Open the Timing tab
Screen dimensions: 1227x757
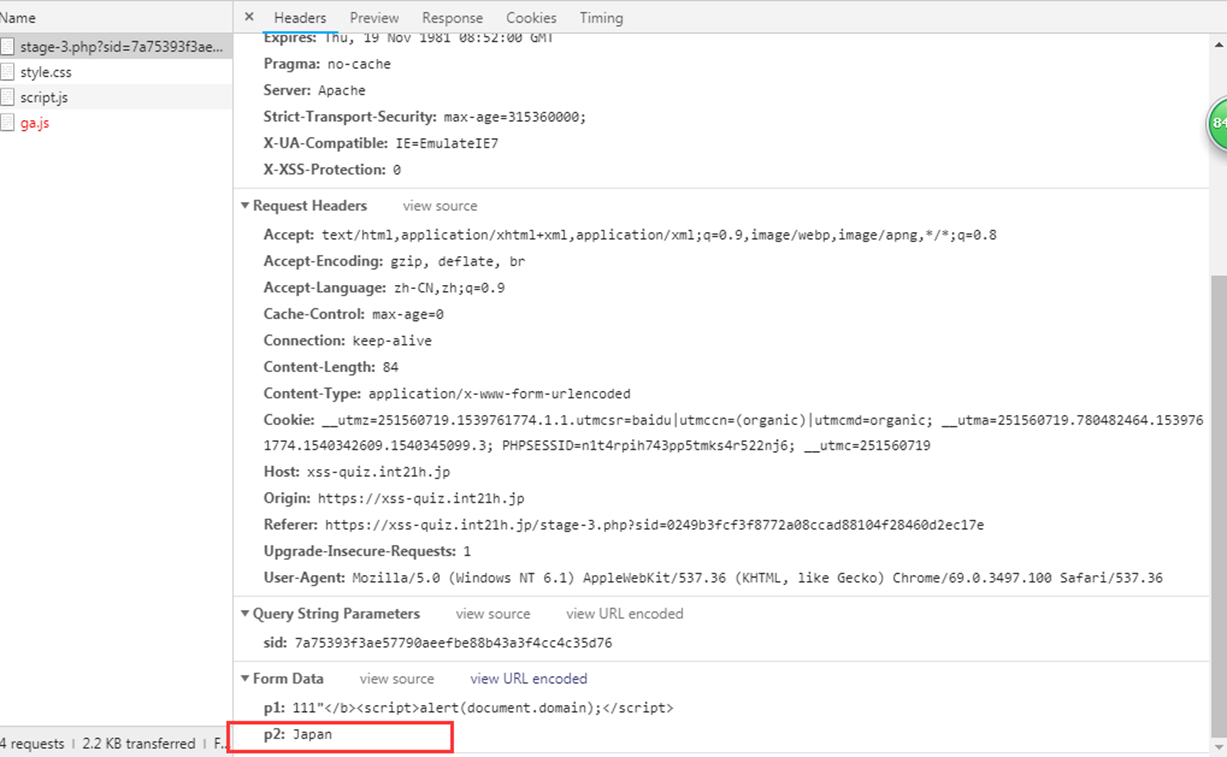[x=601, y=18]
